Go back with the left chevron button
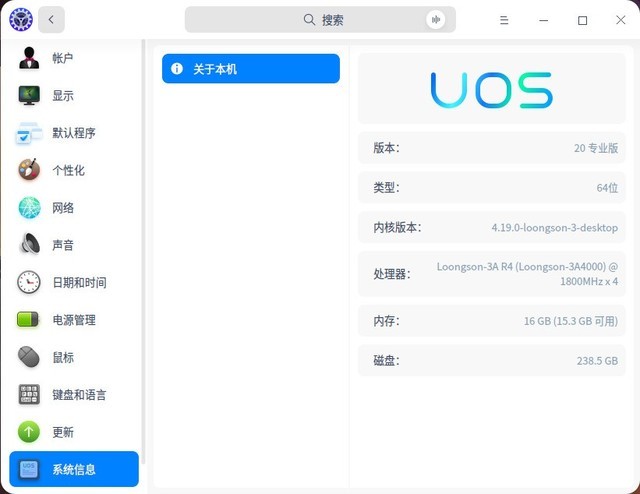This screenshot has width=640, height=494. [51, 20]
